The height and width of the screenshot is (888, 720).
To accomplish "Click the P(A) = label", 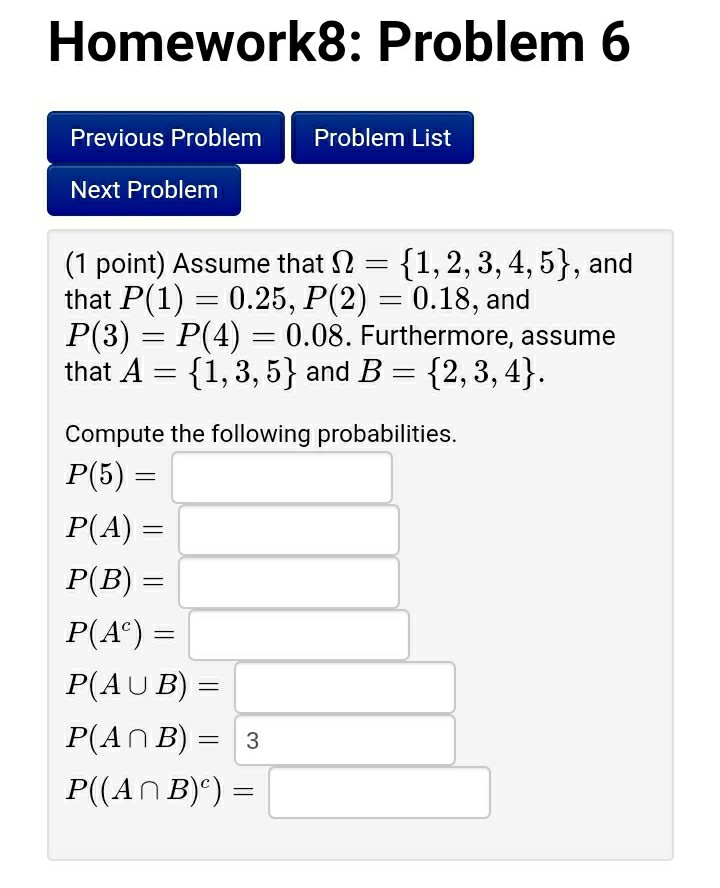I will point(113,529).
